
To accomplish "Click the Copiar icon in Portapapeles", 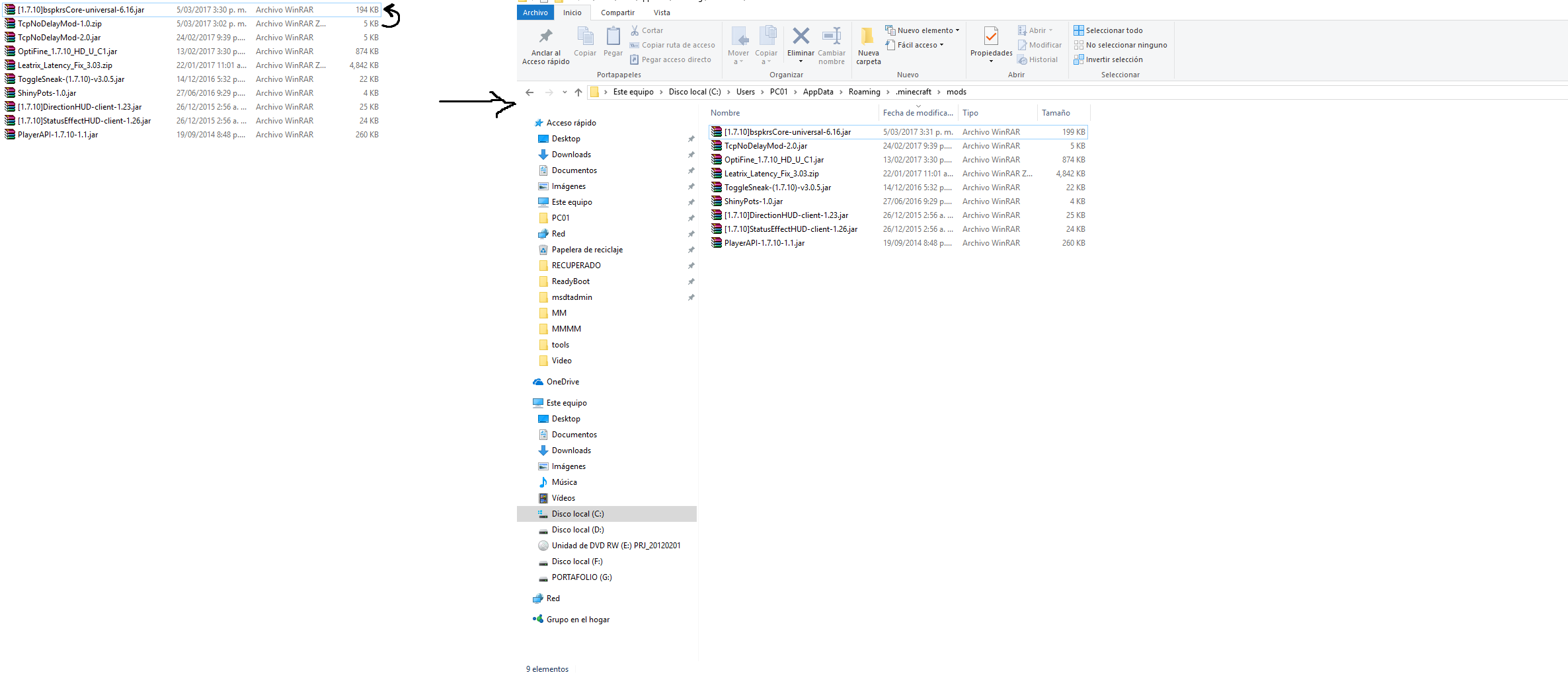I will [584, 36].
